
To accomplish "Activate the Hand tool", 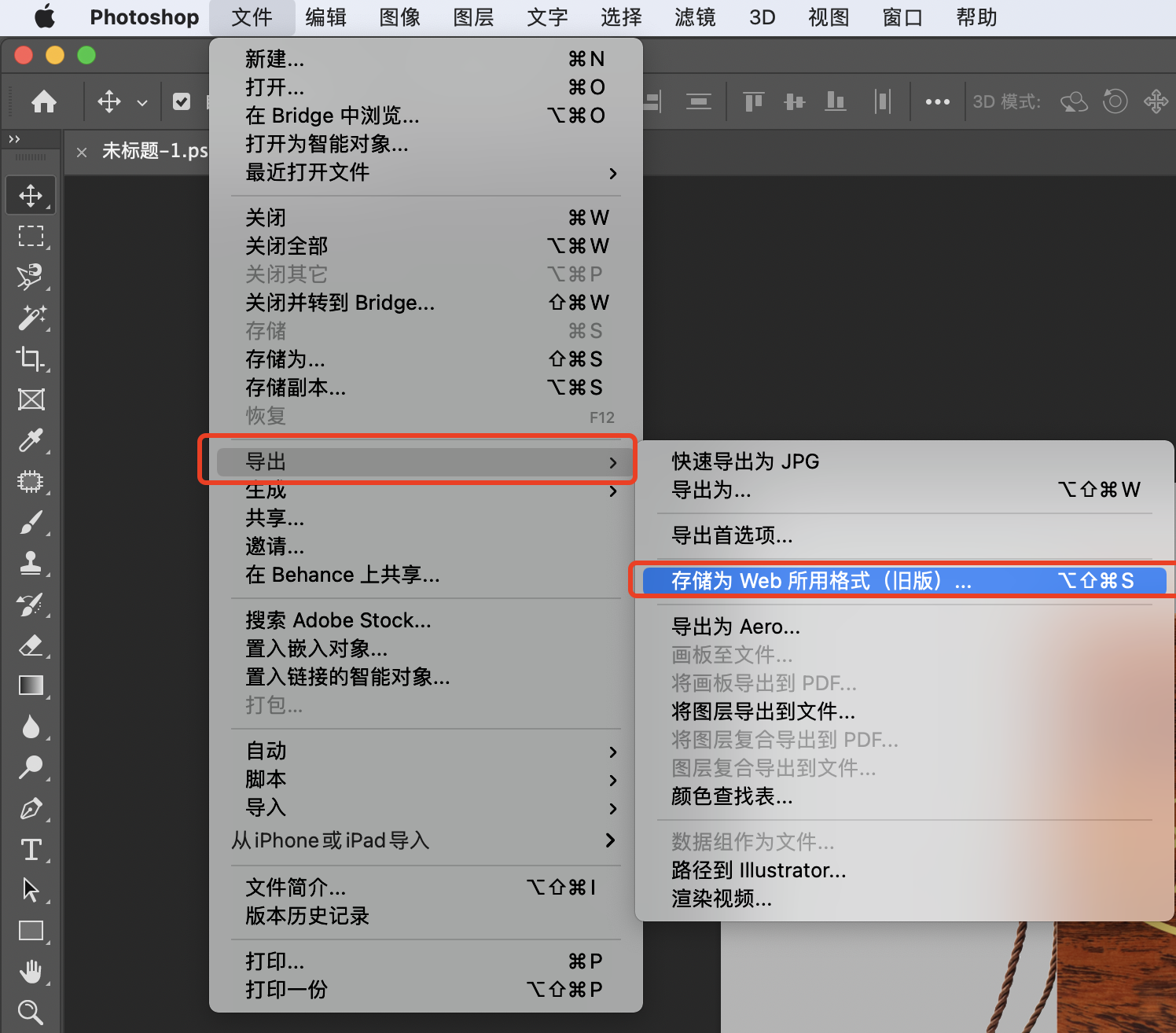I will pyautogui.click(x=31, y=972).
